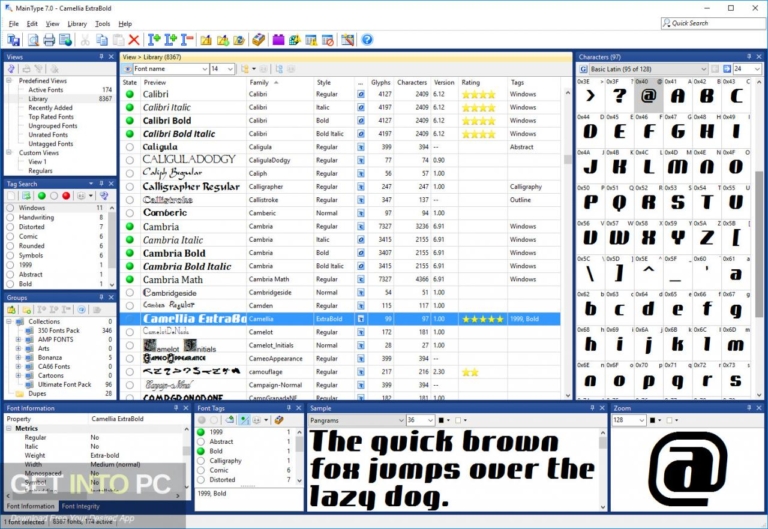Select Active Fonts in Views tree

click(x=46, y=90)
